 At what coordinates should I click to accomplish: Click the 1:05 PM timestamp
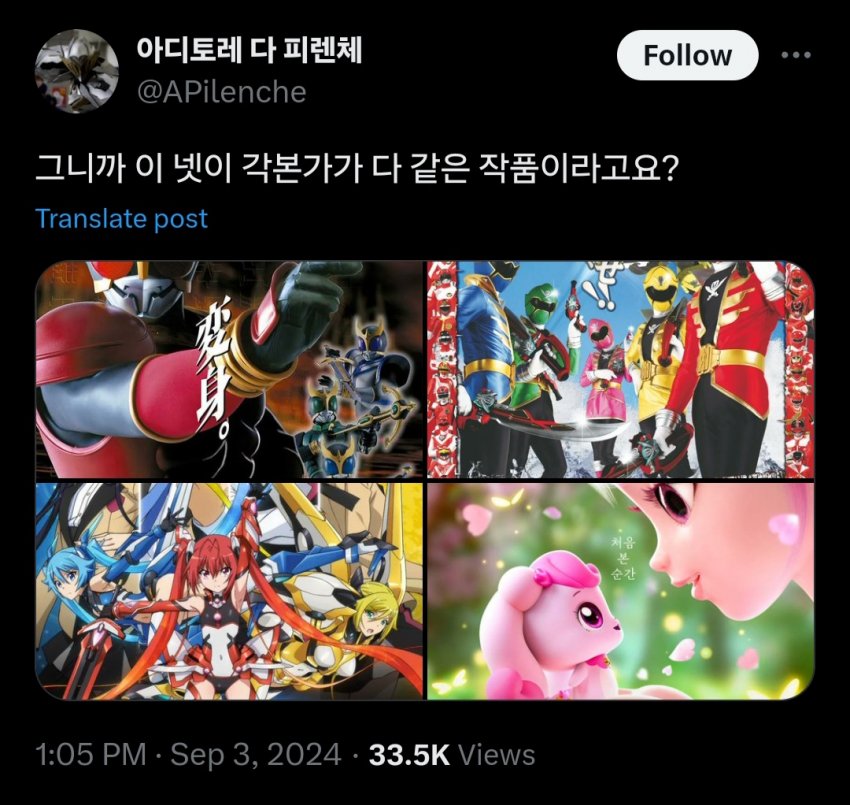[x=91, y=755]
